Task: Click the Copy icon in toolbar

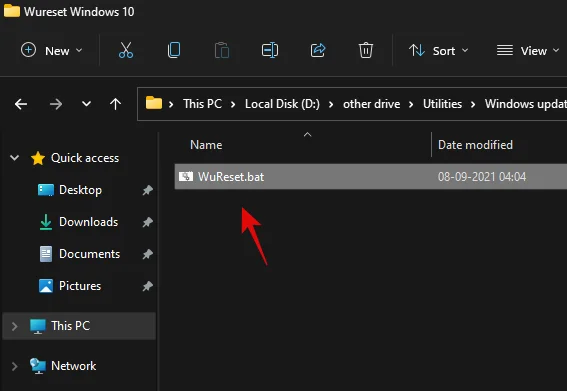Action: 174,50
